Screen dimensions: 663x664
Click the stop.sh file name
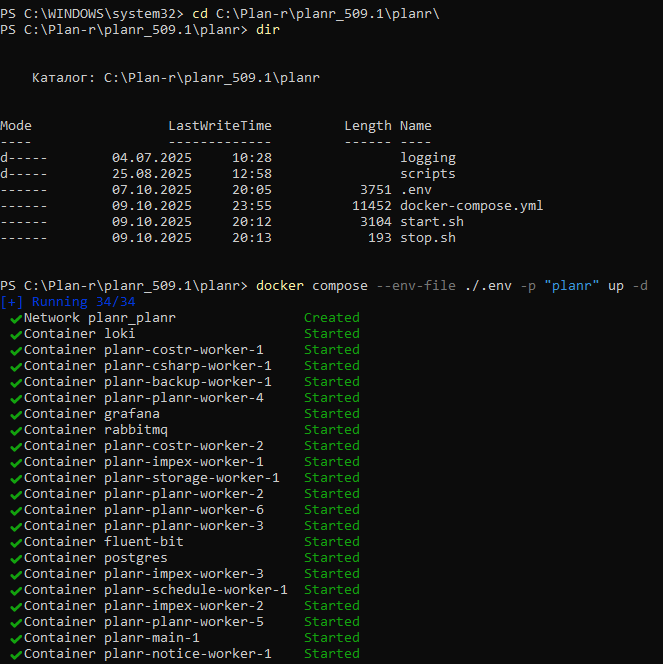pyautogui.click(x=427, y=238)
